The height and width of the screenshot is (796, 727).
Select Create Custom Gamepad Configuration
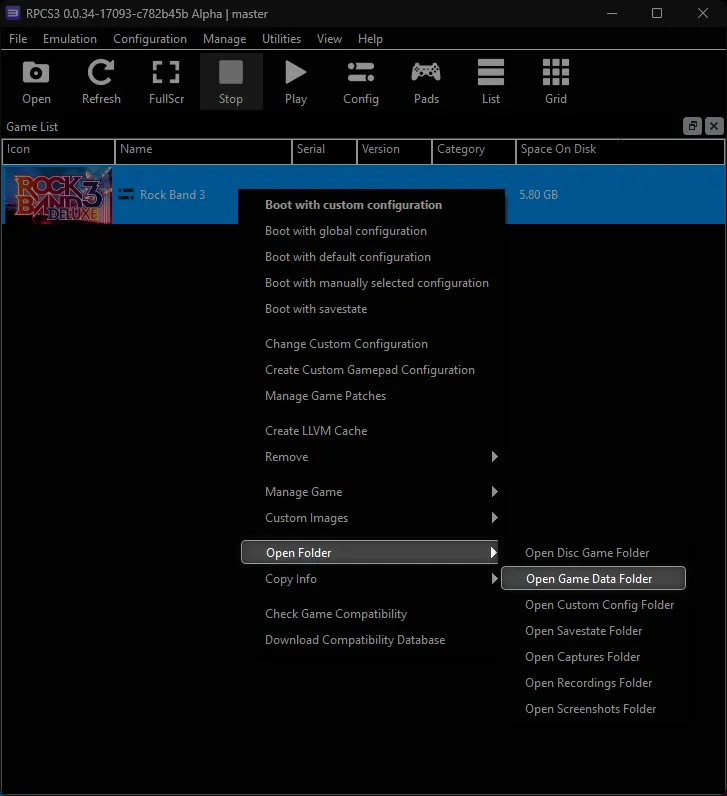click(x=371, y=370)
